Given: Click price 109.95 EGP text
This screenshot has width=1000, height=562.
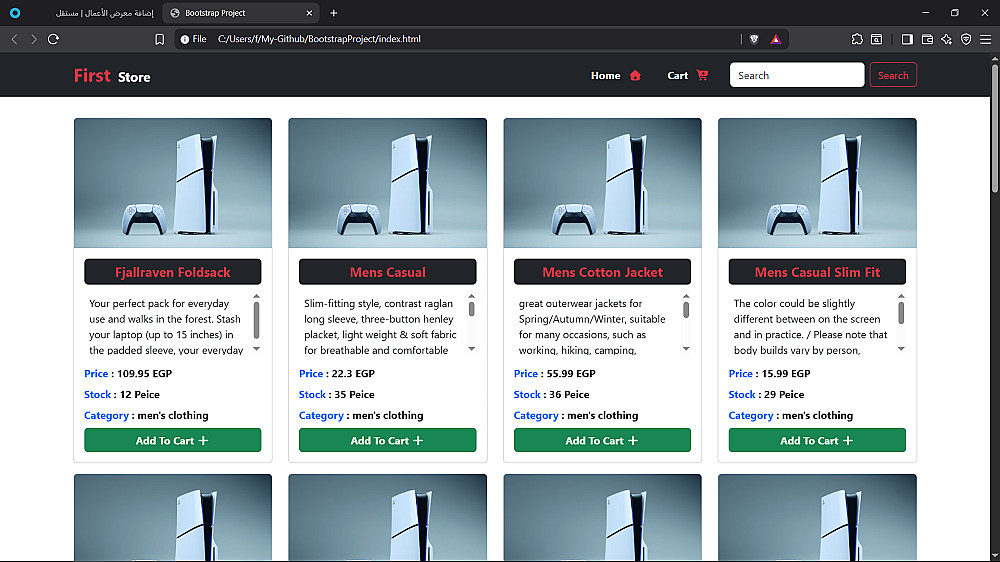Looking at the screenshot, I should [x=128, y=373].
